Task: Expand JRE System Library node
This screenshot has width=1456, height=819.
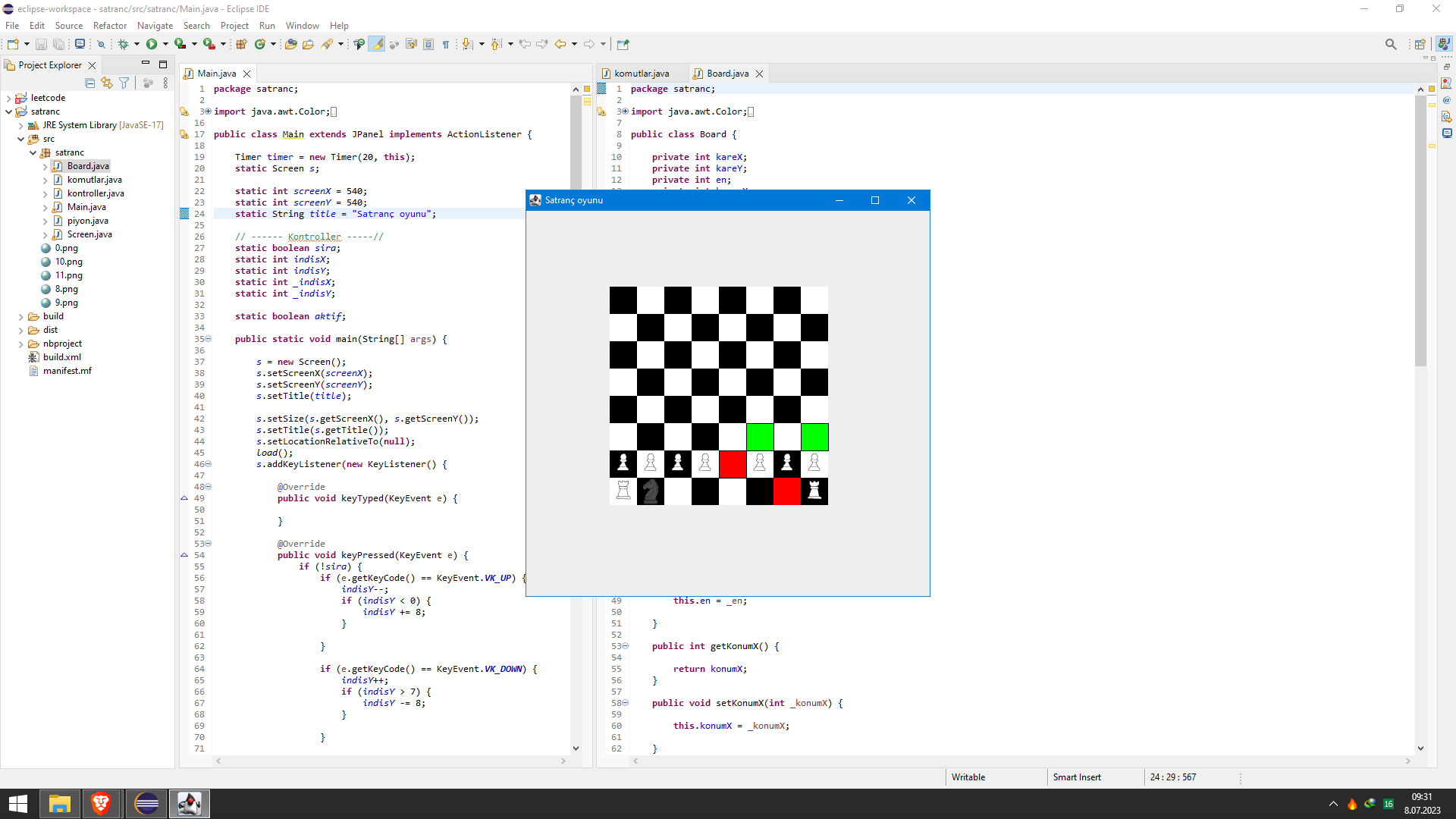Action: pos(20,125)
